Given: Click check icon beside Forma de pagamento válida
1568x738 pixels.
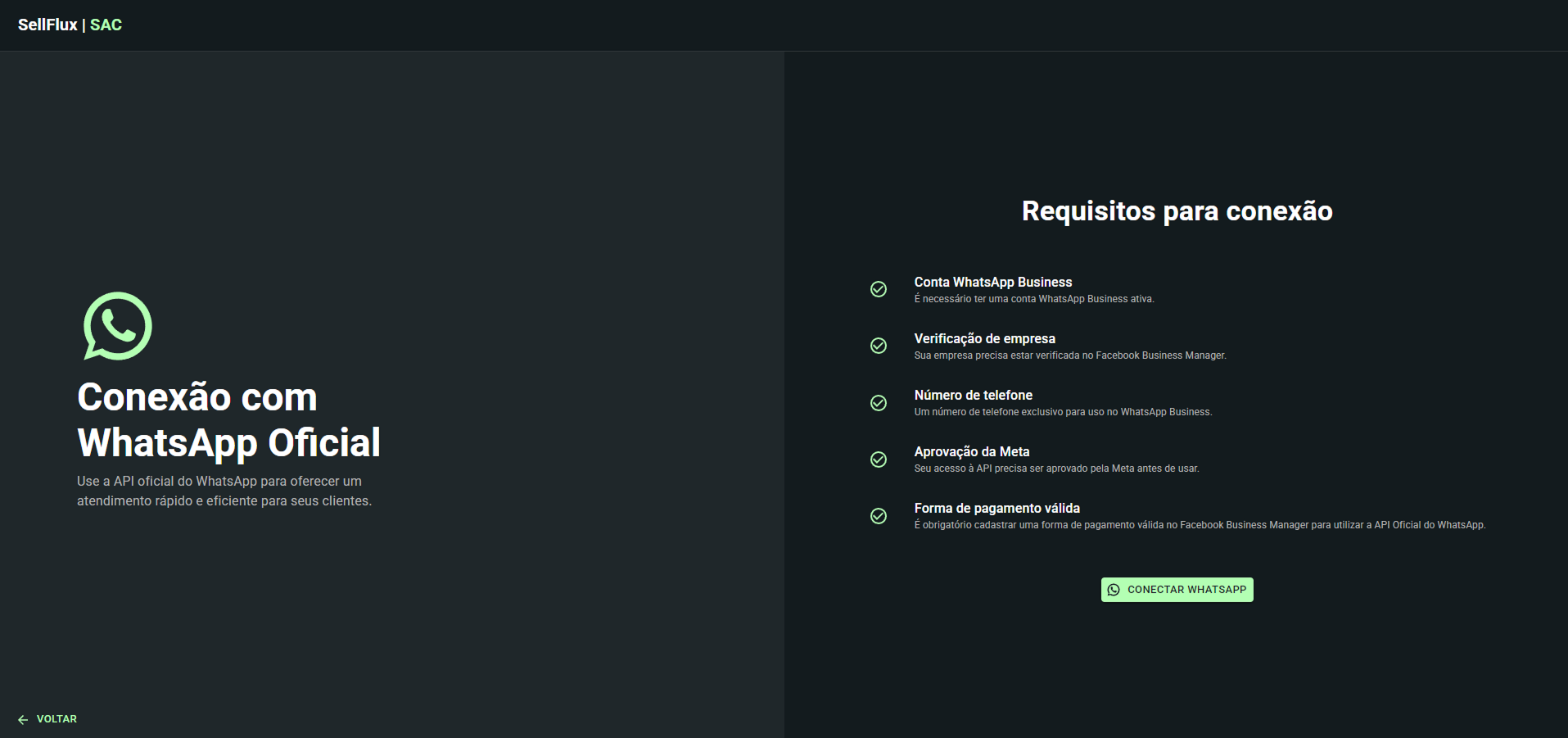Looking at the screenshot, I should [879, 516].
